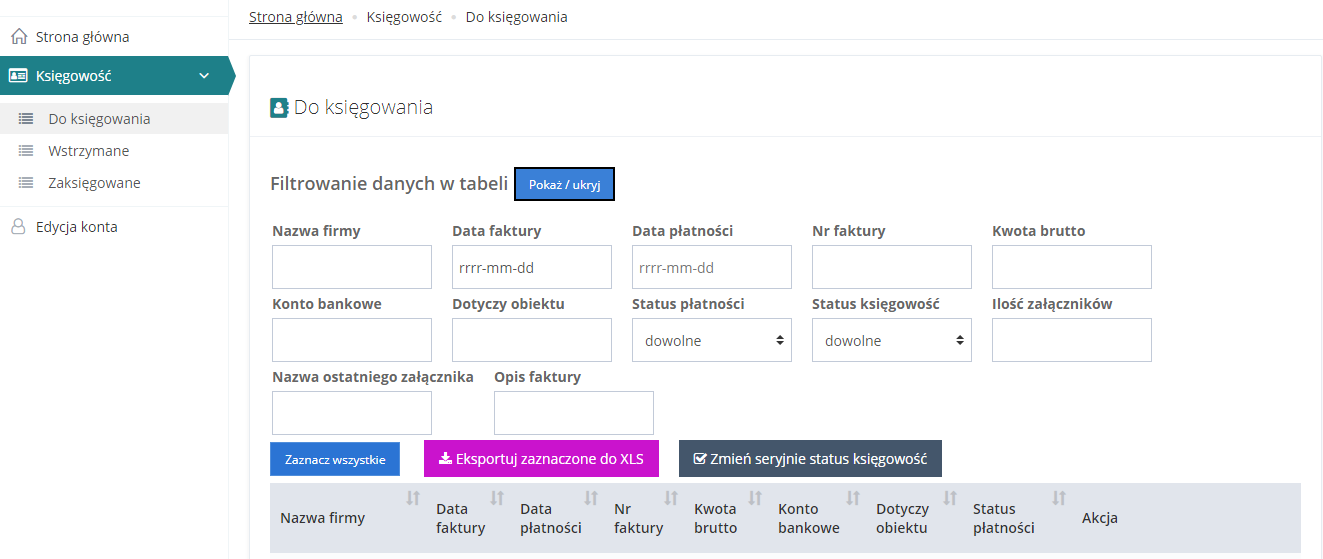Click Eksportuj zaznaczone do XLS button
This screenshot has width=1323, height=559.
pyautogui.click(x=541, y=459)
